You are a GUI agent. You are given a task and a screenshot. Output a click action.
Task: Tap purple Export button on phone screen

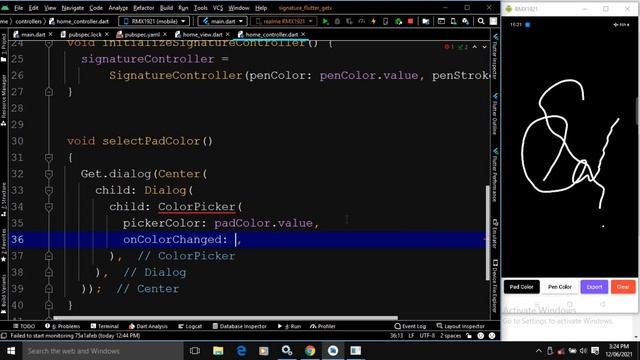pyautogui.click(x=594, y=287)
